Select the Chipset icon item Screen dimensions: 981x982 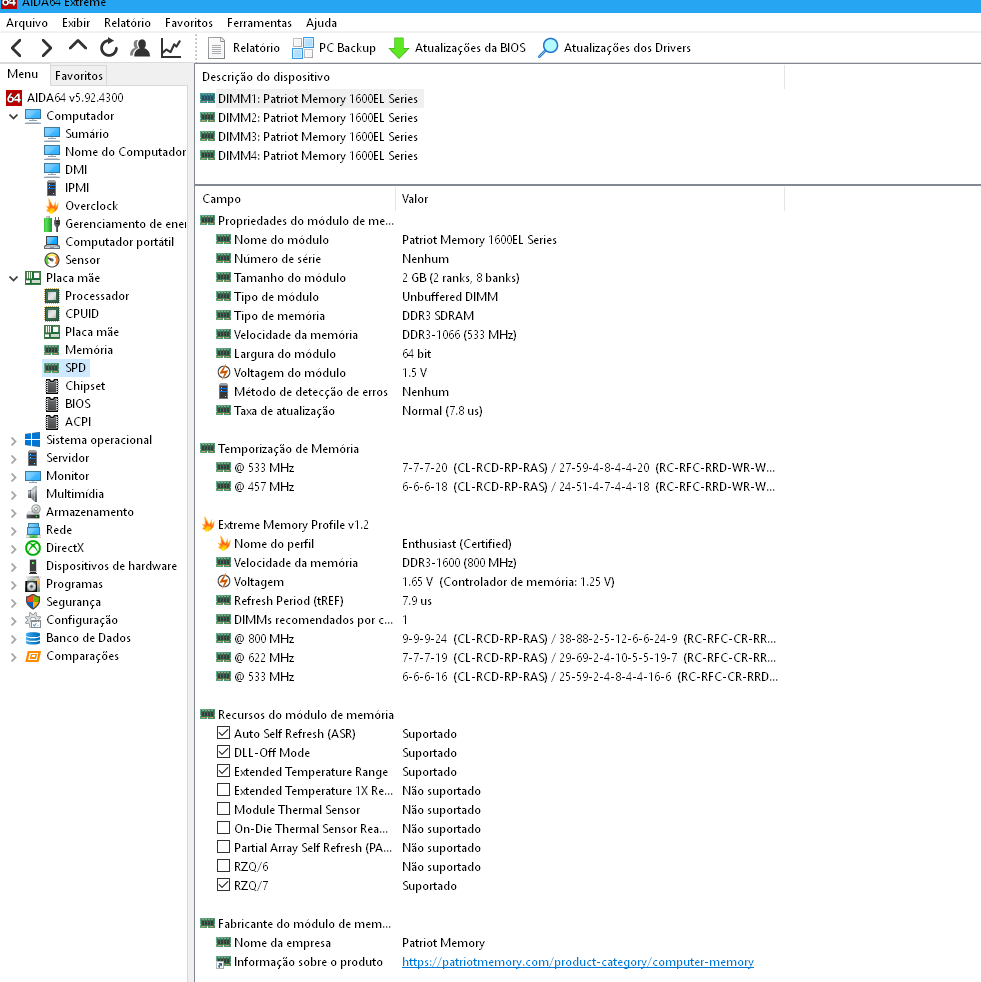click(52, 386)
